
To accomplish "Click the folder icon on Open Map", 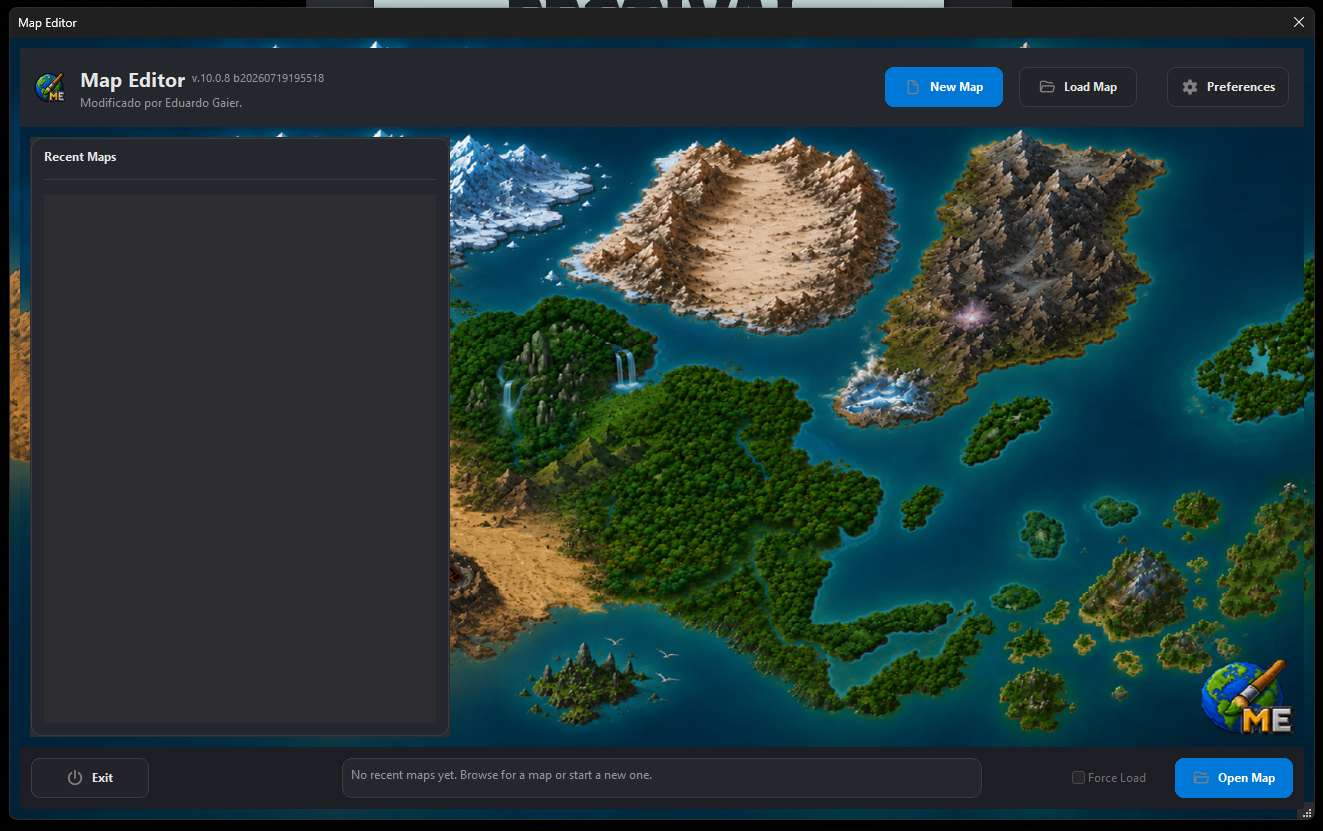I will [x=1201, y=778].
